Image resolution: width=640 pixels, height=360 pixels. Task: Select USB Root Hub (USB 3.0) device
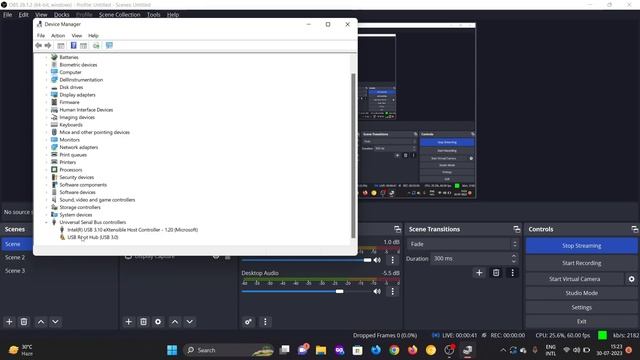pos(93,237)
